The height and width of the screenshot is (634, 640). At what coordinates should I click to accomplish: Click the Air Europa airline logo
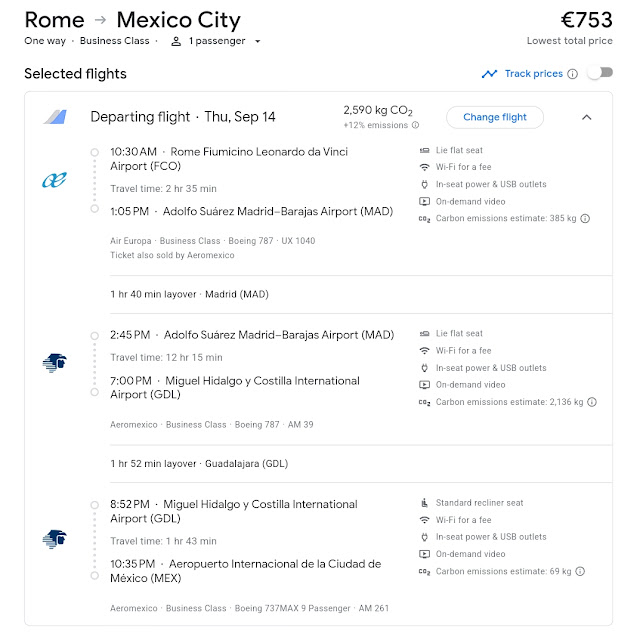tap(54, 180)
